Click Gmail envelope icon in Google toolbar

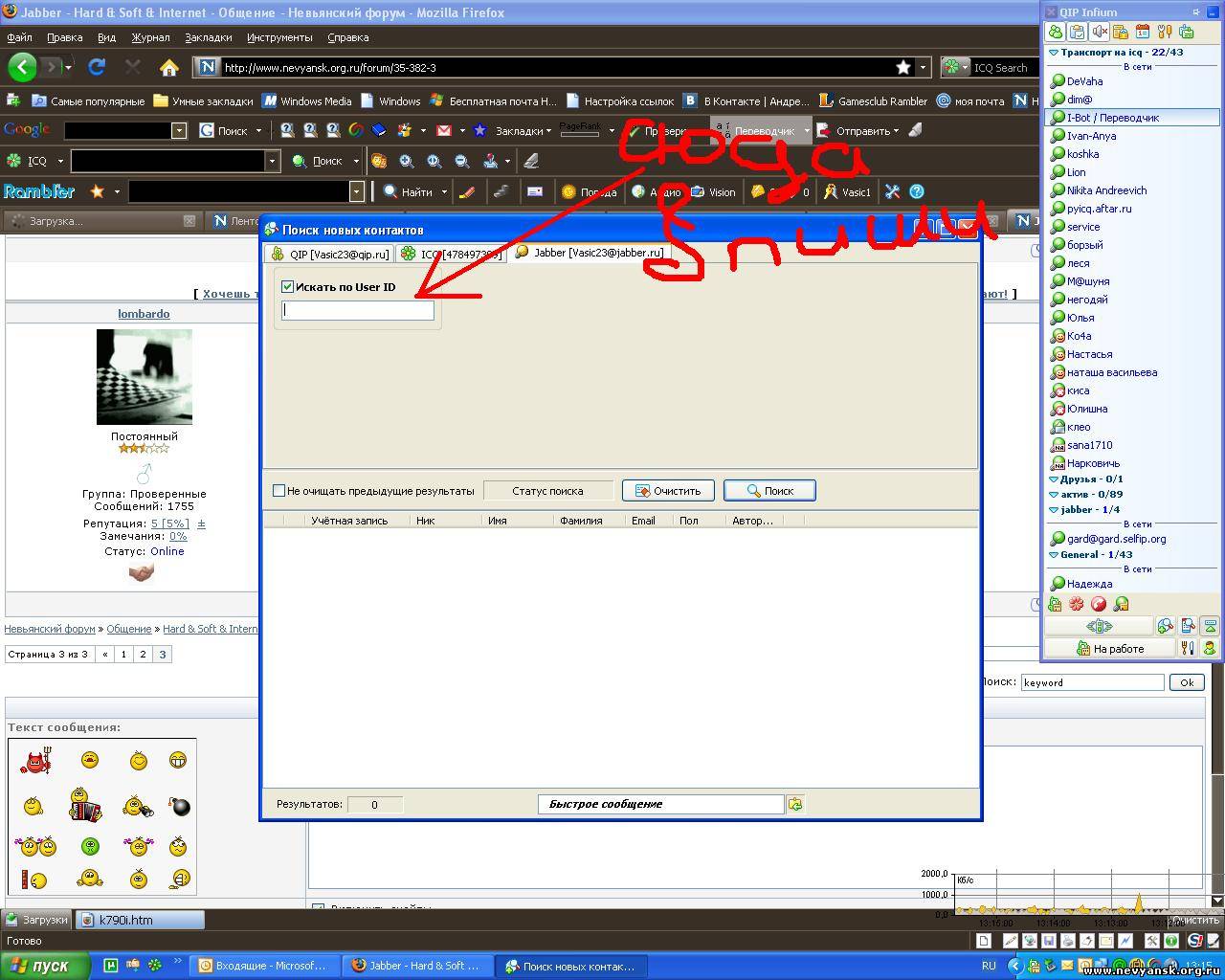(x=444, y=130)
